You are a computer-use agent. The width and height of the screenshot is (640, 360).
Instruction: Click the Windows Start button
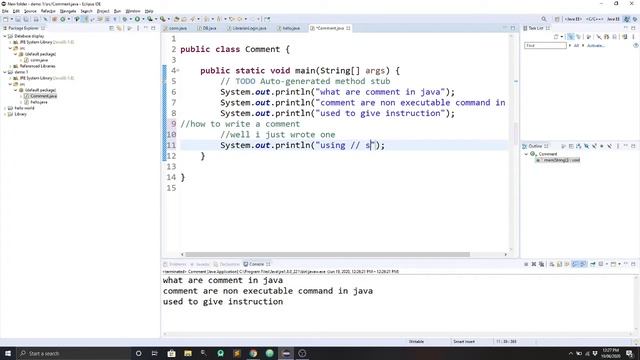coord(8,353)
